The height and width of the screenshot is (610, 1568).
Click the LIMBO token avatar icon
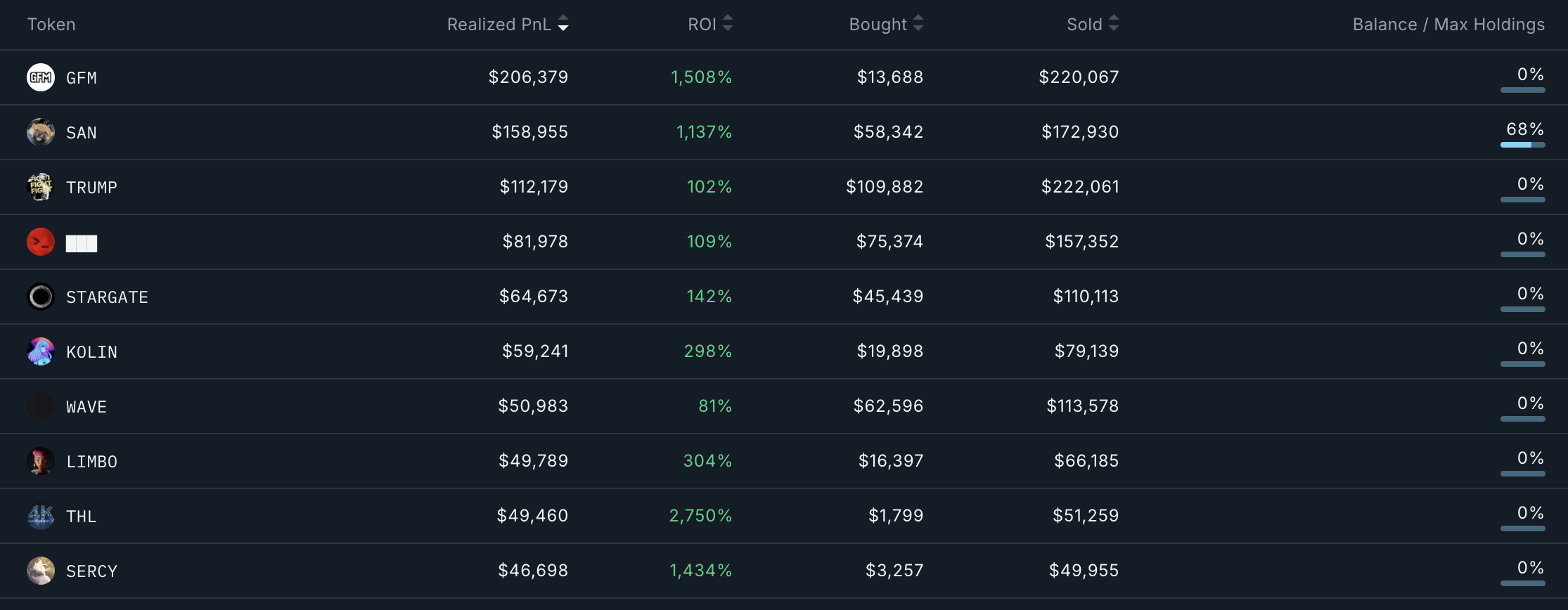pyautogui.click(x=41, y=461)
